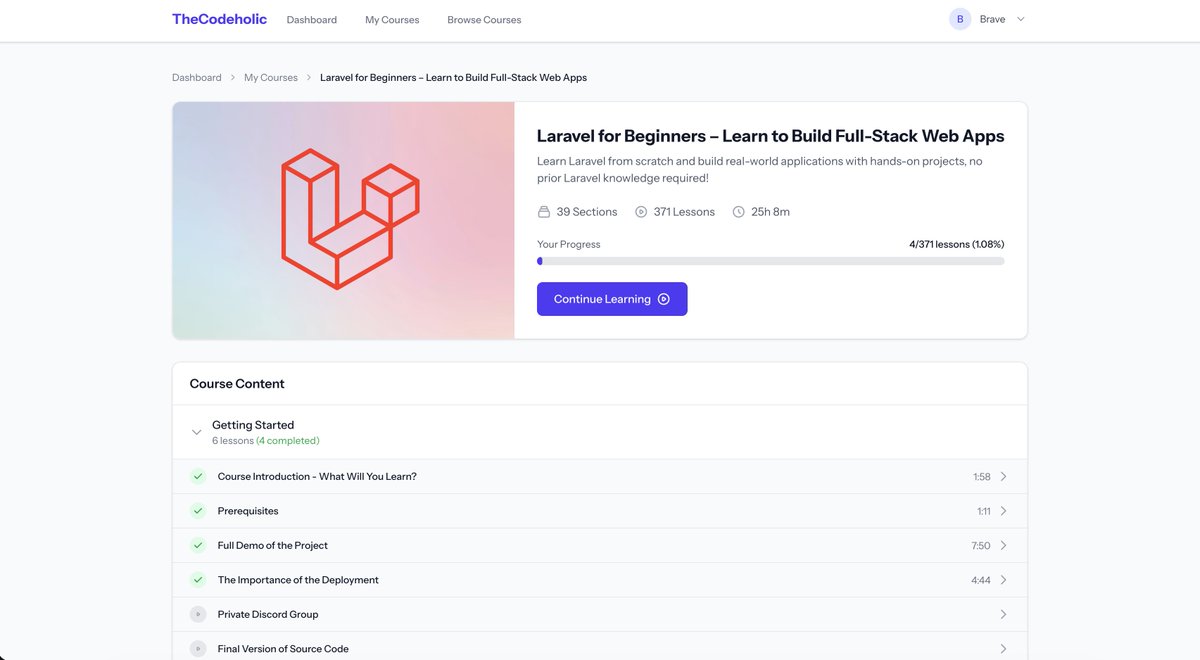Open the Brave user menu chevron
The height and width of the screenshot is (660, 1200).
[x=1021, y=19]
